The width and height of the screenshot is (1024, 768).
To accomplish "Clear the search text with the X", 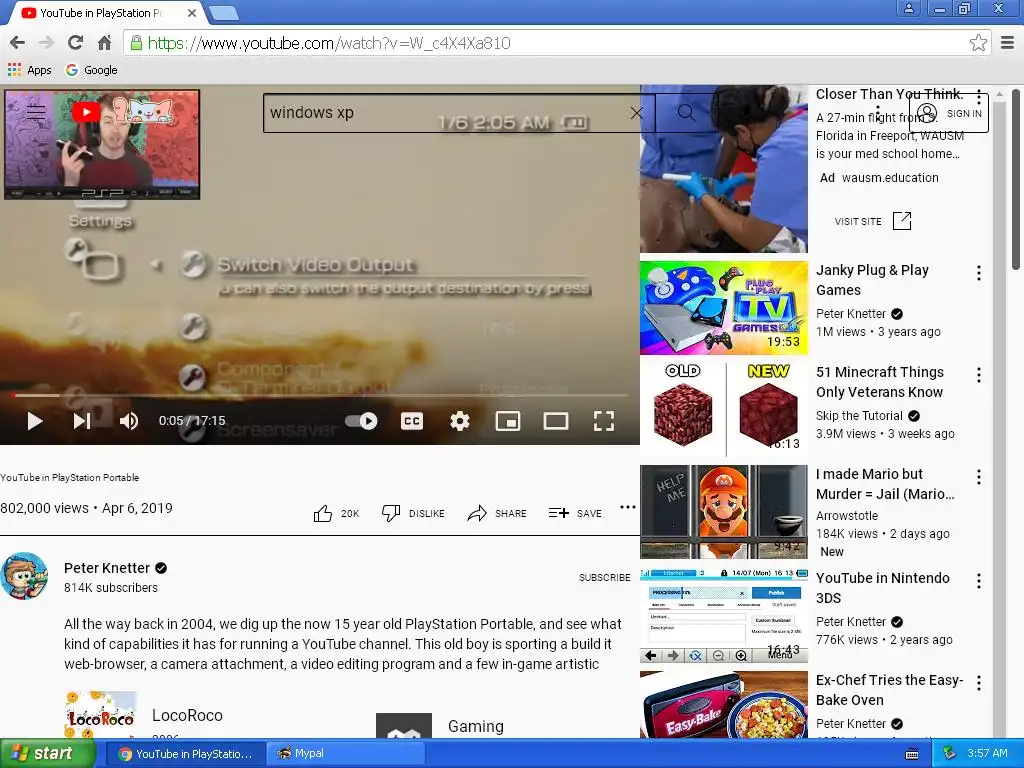I will 637,112.
